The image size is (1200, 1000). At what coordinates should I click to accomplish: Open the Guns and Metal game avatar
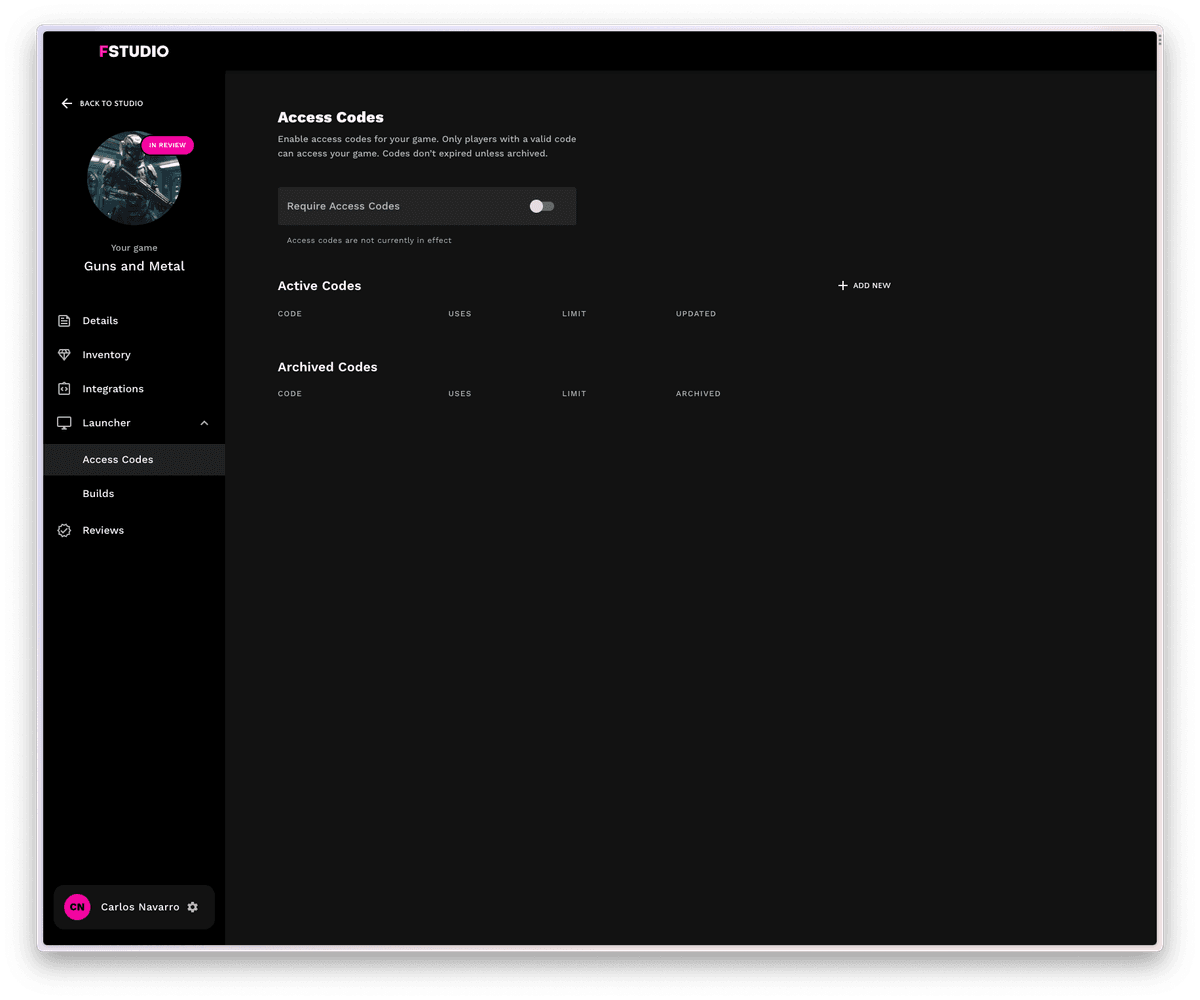coord(134,178)
